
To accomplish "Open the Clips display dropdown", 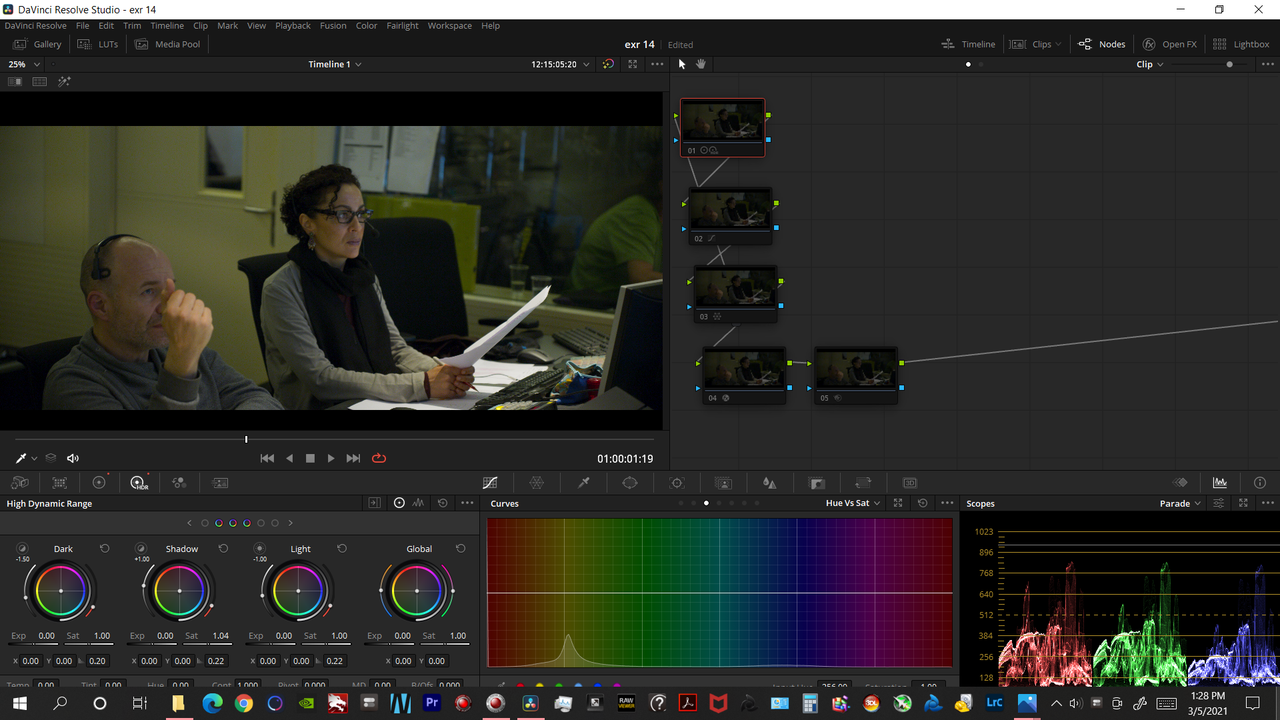I will tap(1035, 44).
